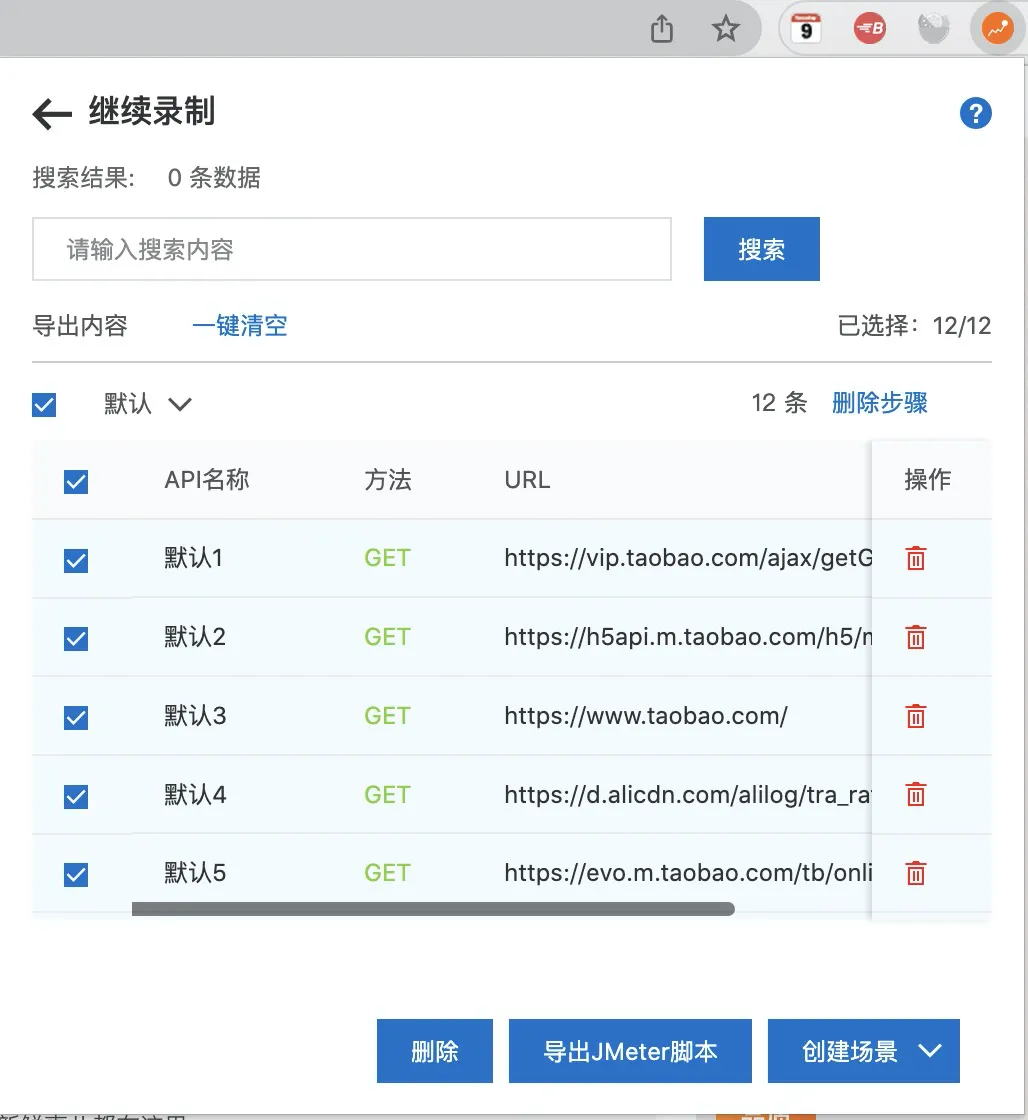The height and width of the screenshot is (1120, 1028).
Task: Uncheck the checkbox for 默认5
Action: [76, 874]
